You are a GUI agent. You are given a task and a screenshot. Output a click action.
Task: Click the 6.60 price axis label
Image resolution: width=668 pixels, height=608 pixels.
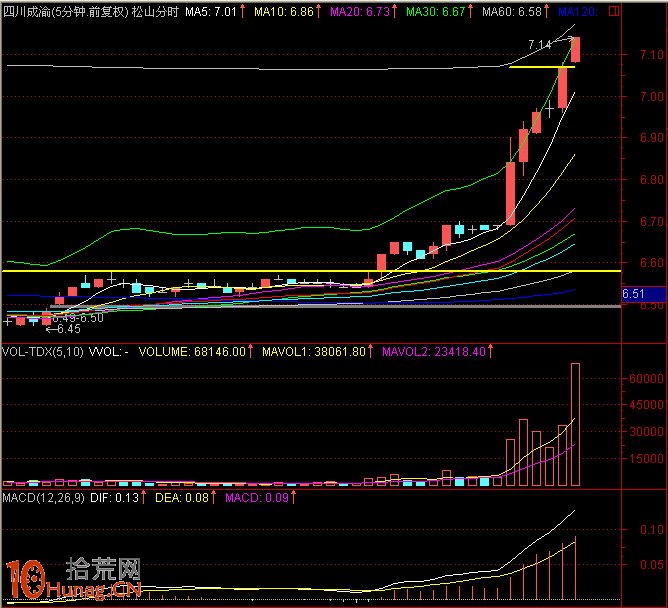652,262
